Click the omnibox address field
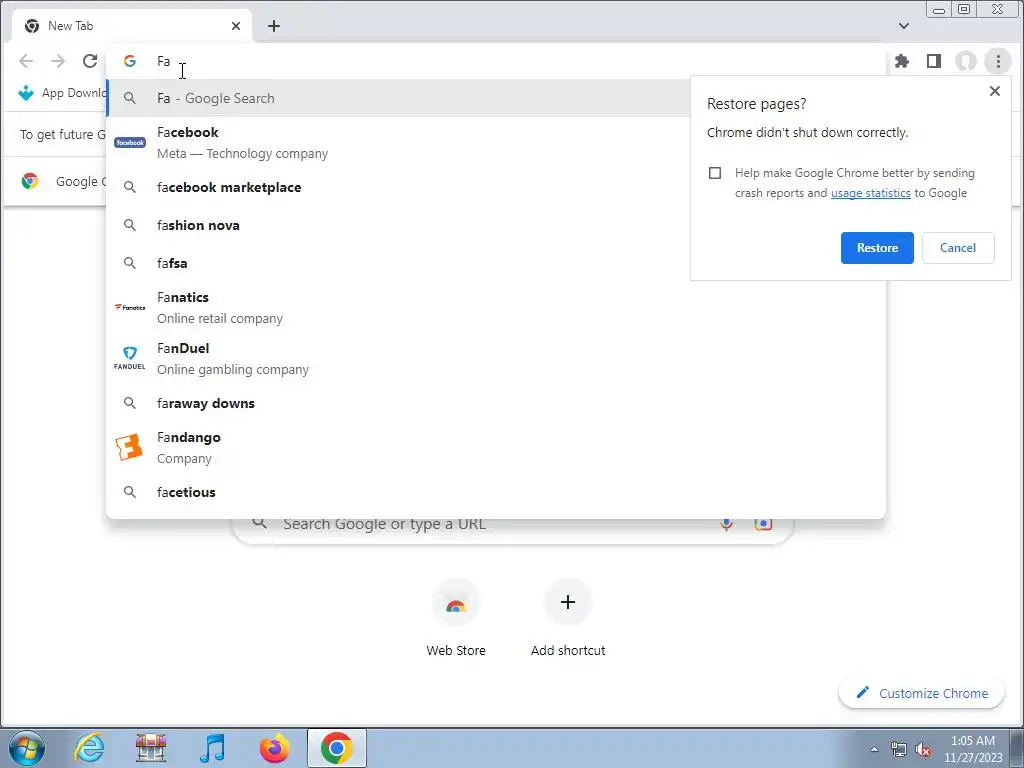Viewport: 1024px width, 768px height. (496, 61)
